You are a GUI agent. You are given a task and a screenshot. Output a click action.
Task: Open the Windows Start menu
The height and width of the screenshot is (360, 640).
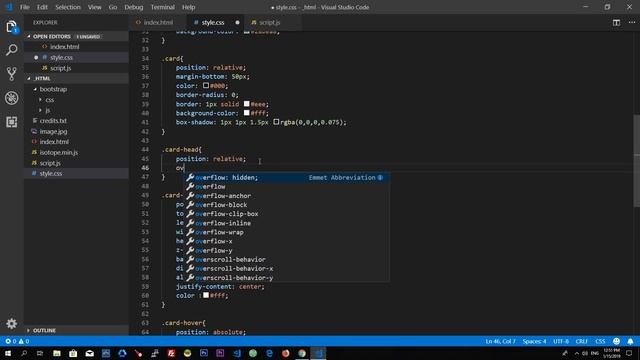(x=8, y=353)
